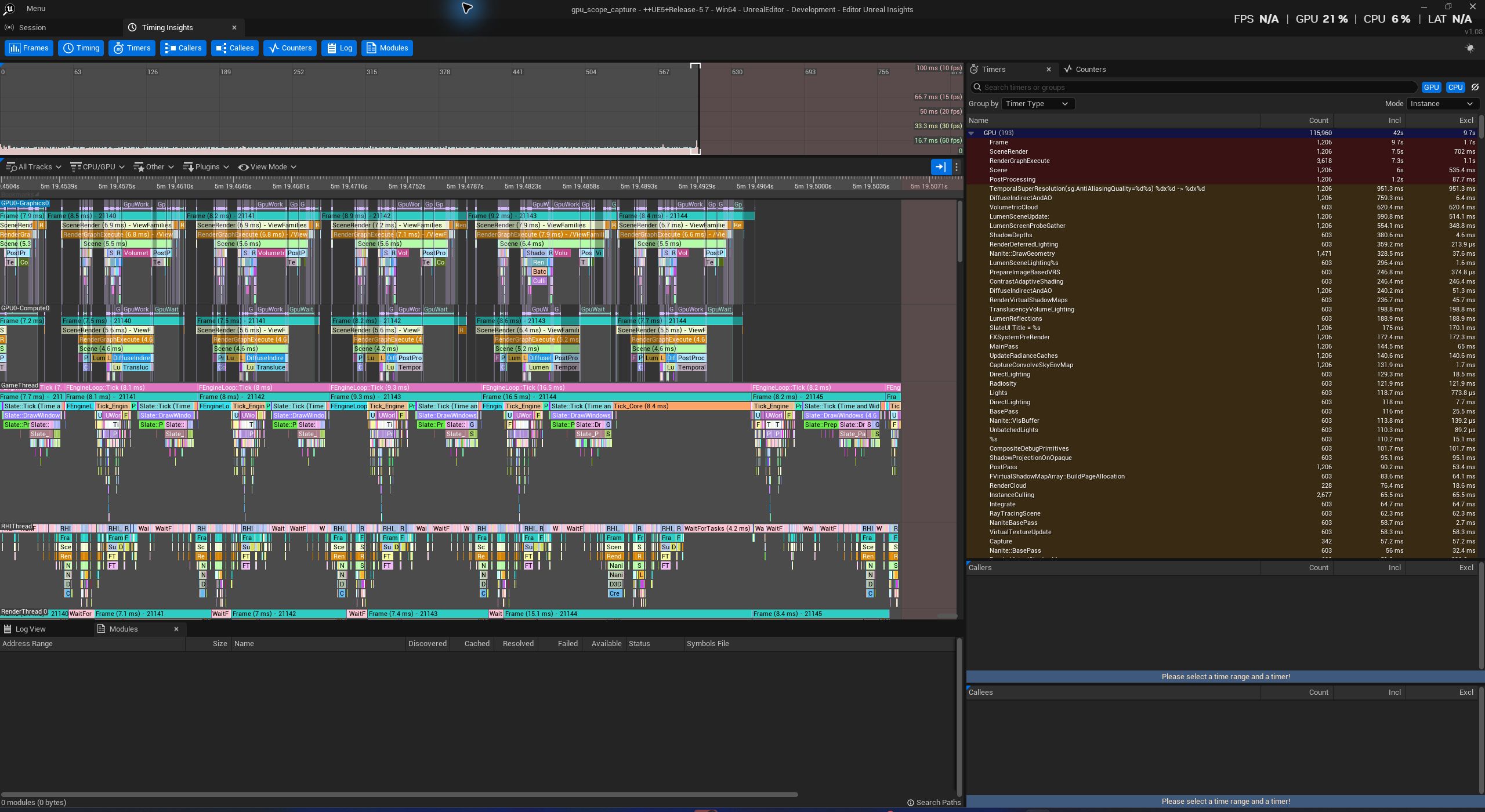Close the Modules bottom tab

(176, 629)
